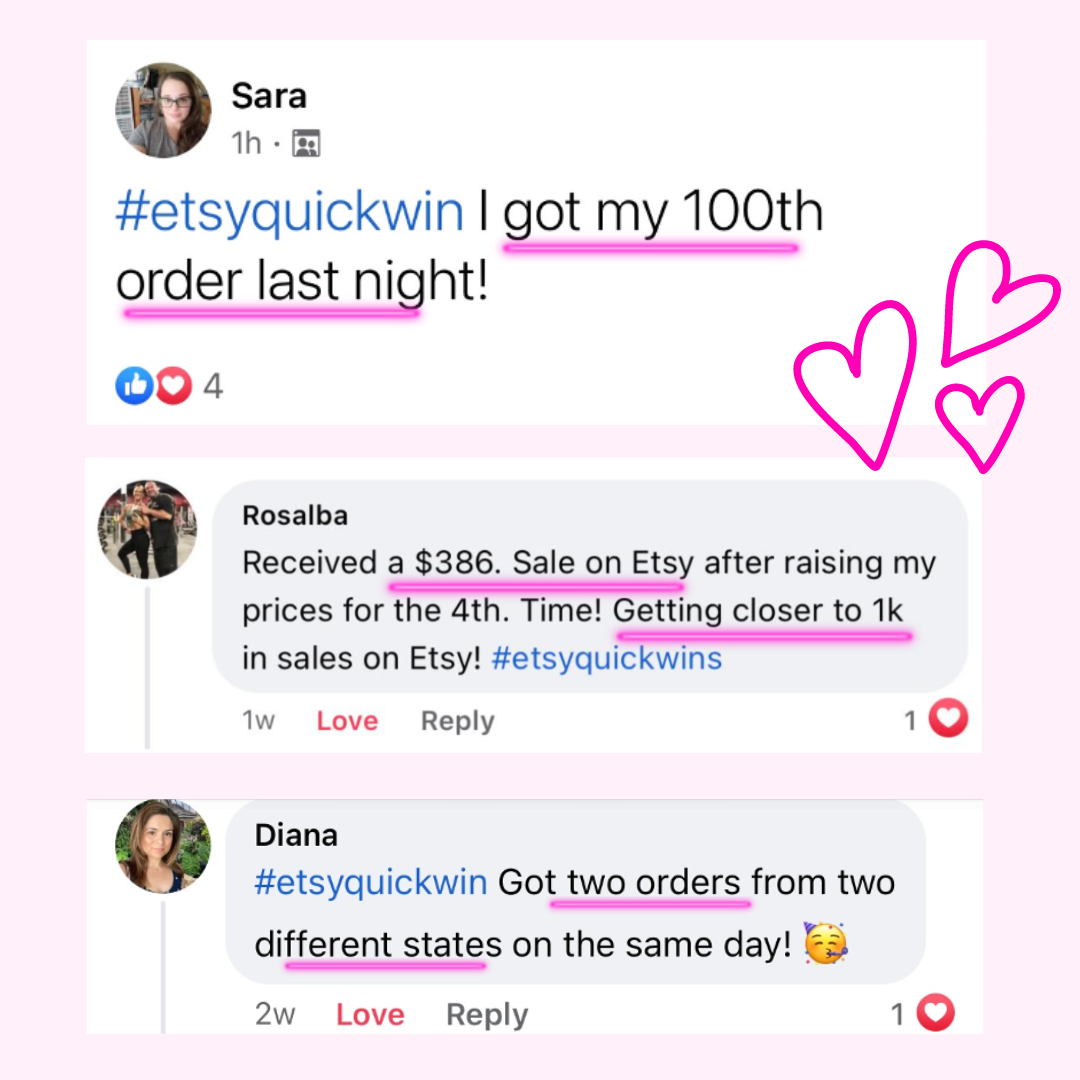The height and width of the screenshot is (1080, 1080).
Task: Click heart reaction icon on Diana's comment
Action: click(935, 1012)
